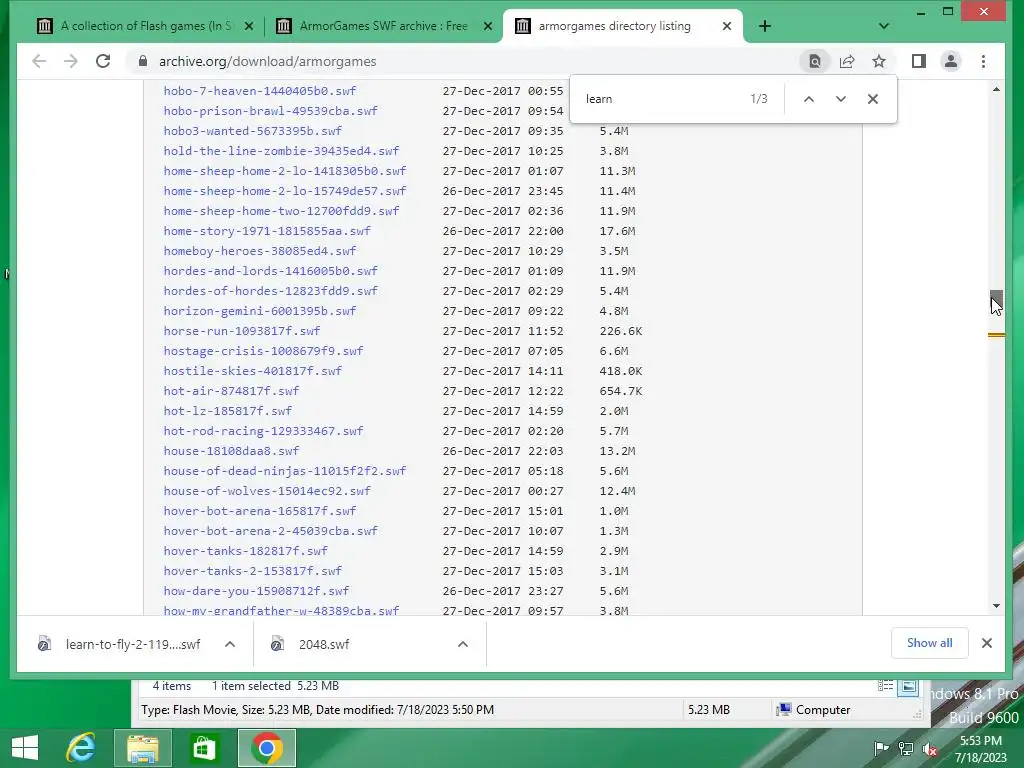Viewport: 1024px width, 768px height.
Task: Go forward to next page
Action: tap(71, 61)
